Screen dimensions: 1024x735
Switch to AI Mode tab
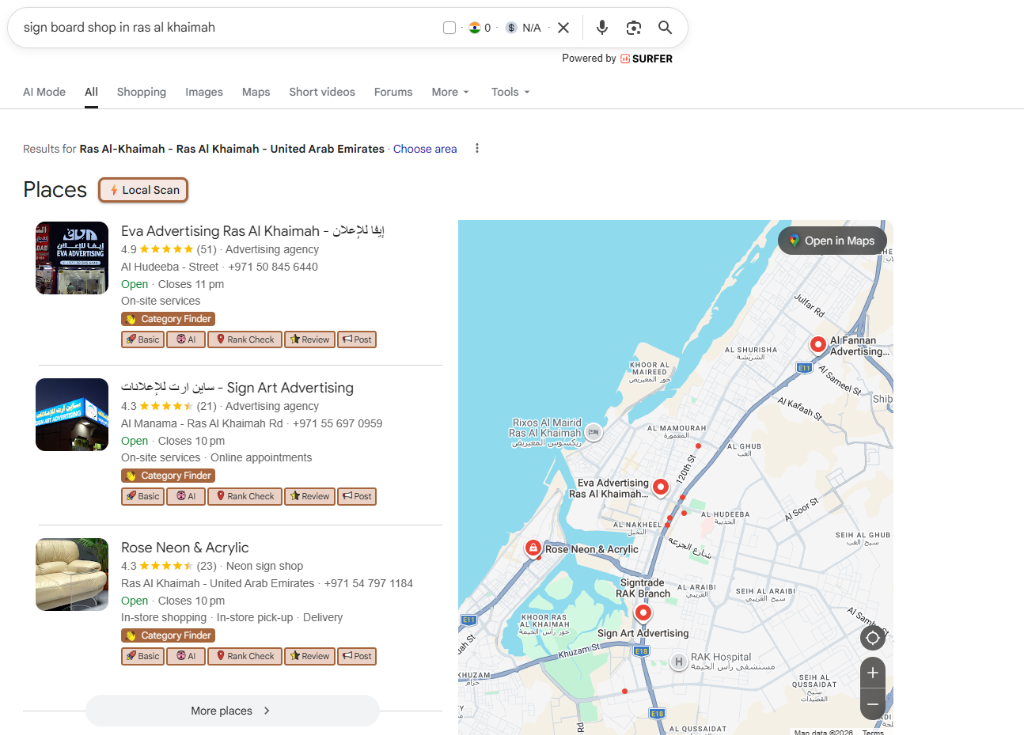coord(44,92)
